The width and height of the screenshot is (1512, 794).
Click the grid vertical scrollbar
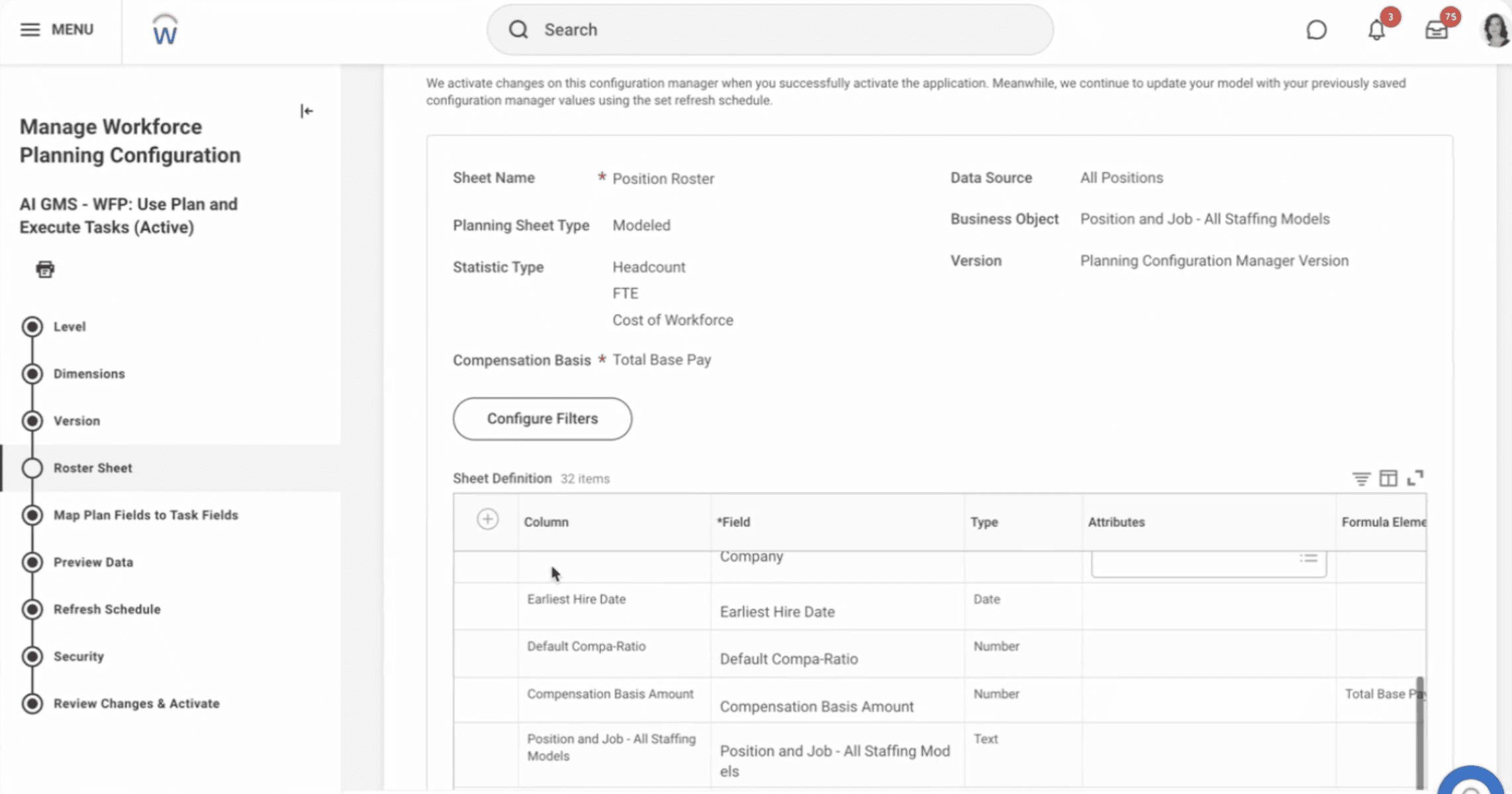[x=1419, y=732]
